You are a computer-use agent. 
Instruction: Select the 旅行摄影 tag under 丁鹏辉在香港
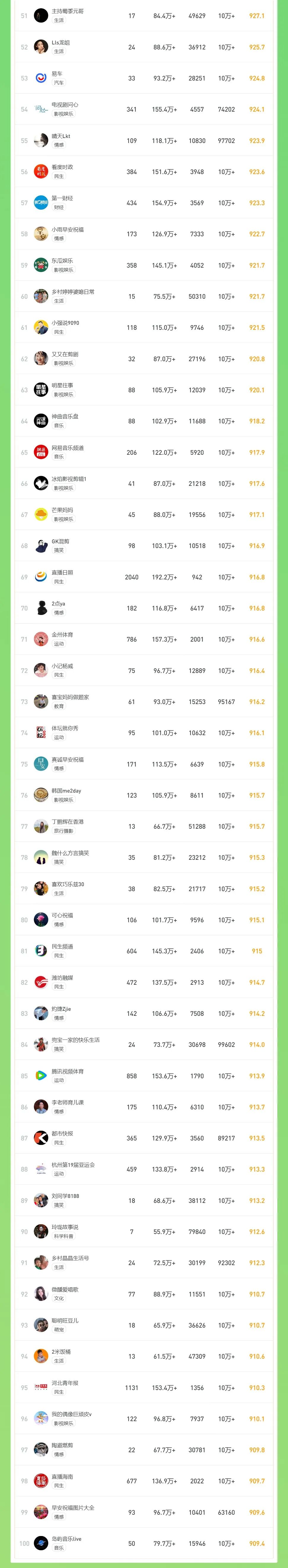pyautogui.click(x=63, y=831)
